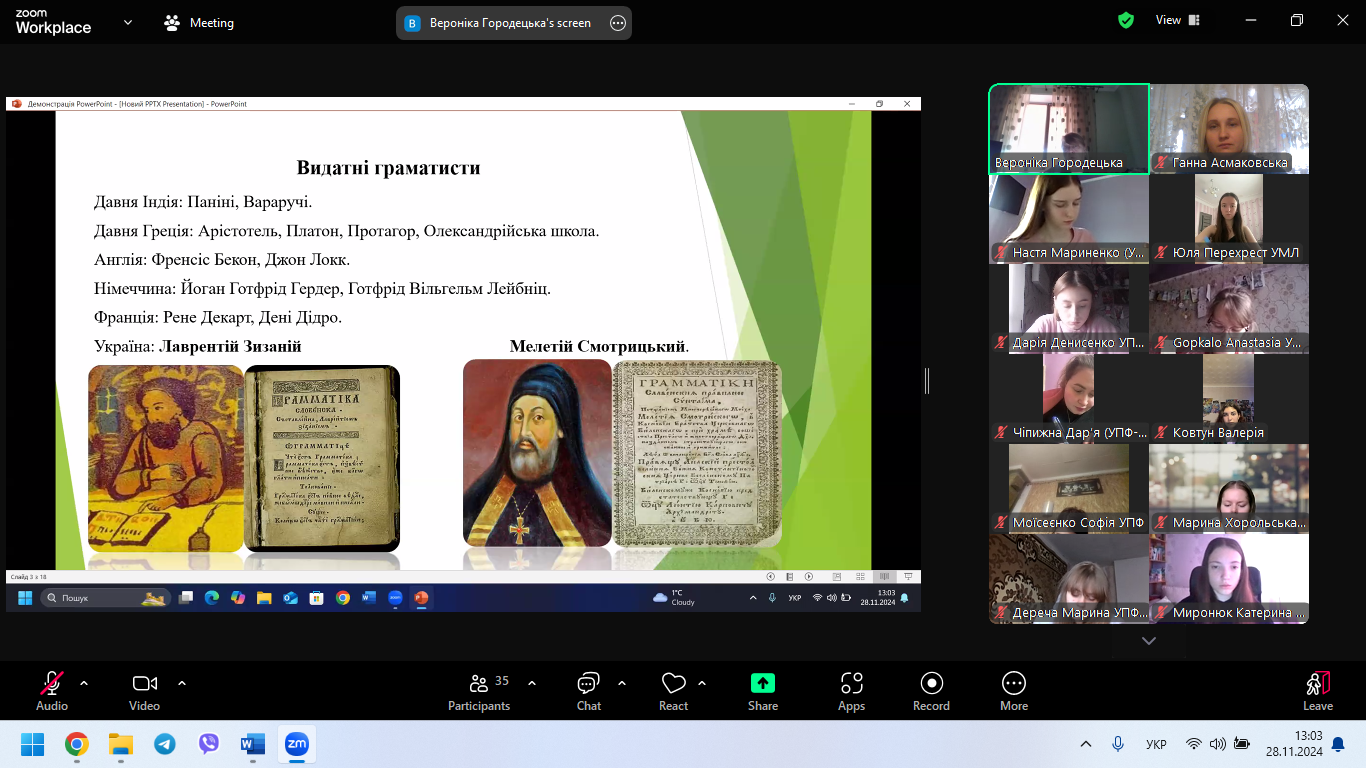
Task: Click the Copilot icon in the shared taskbar
Action: (238, 598)
